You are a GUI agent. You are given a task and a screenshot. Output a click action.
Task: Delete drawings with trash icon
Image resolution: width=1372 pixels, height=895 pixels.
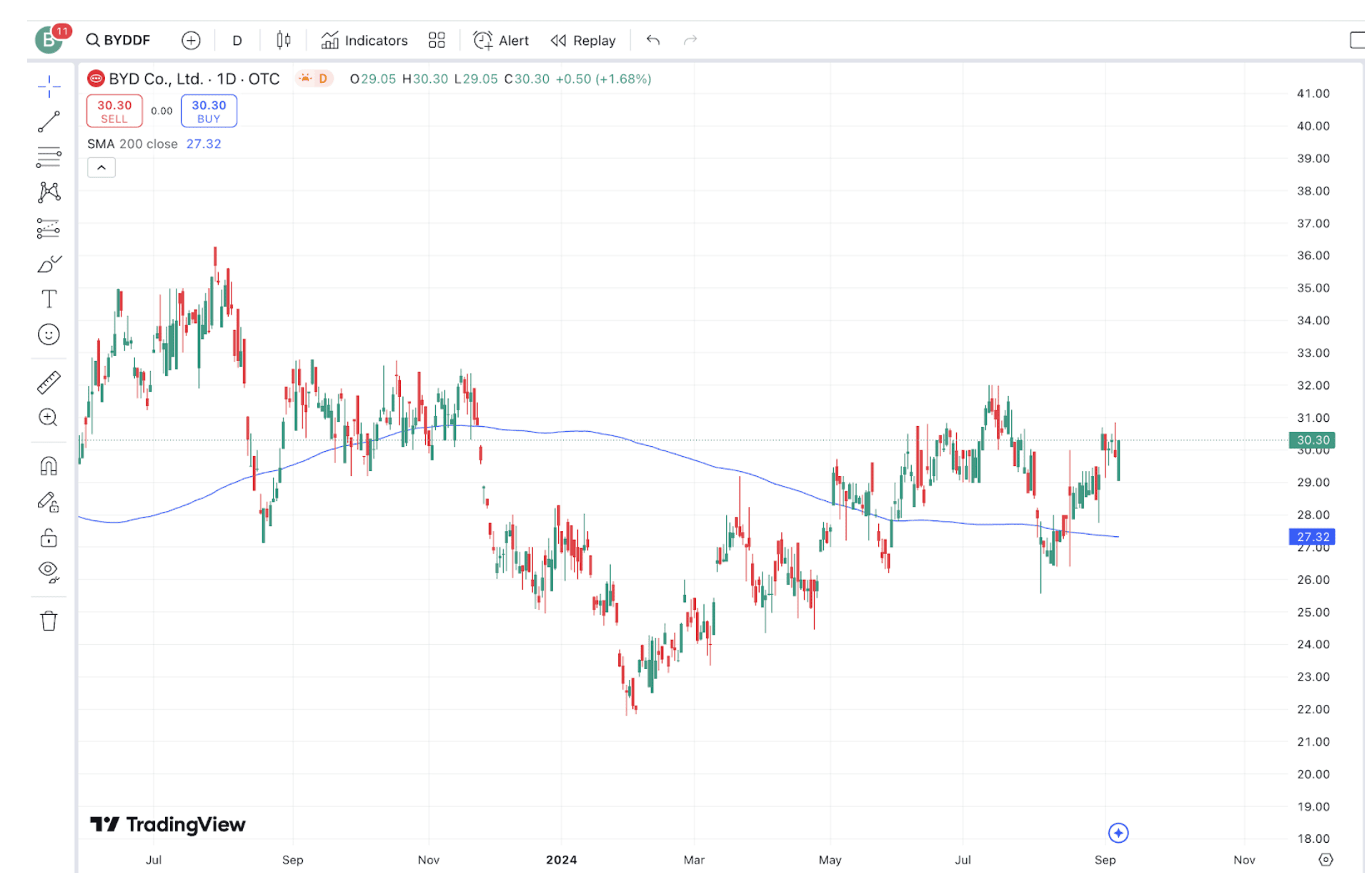[x=49, y=620]
